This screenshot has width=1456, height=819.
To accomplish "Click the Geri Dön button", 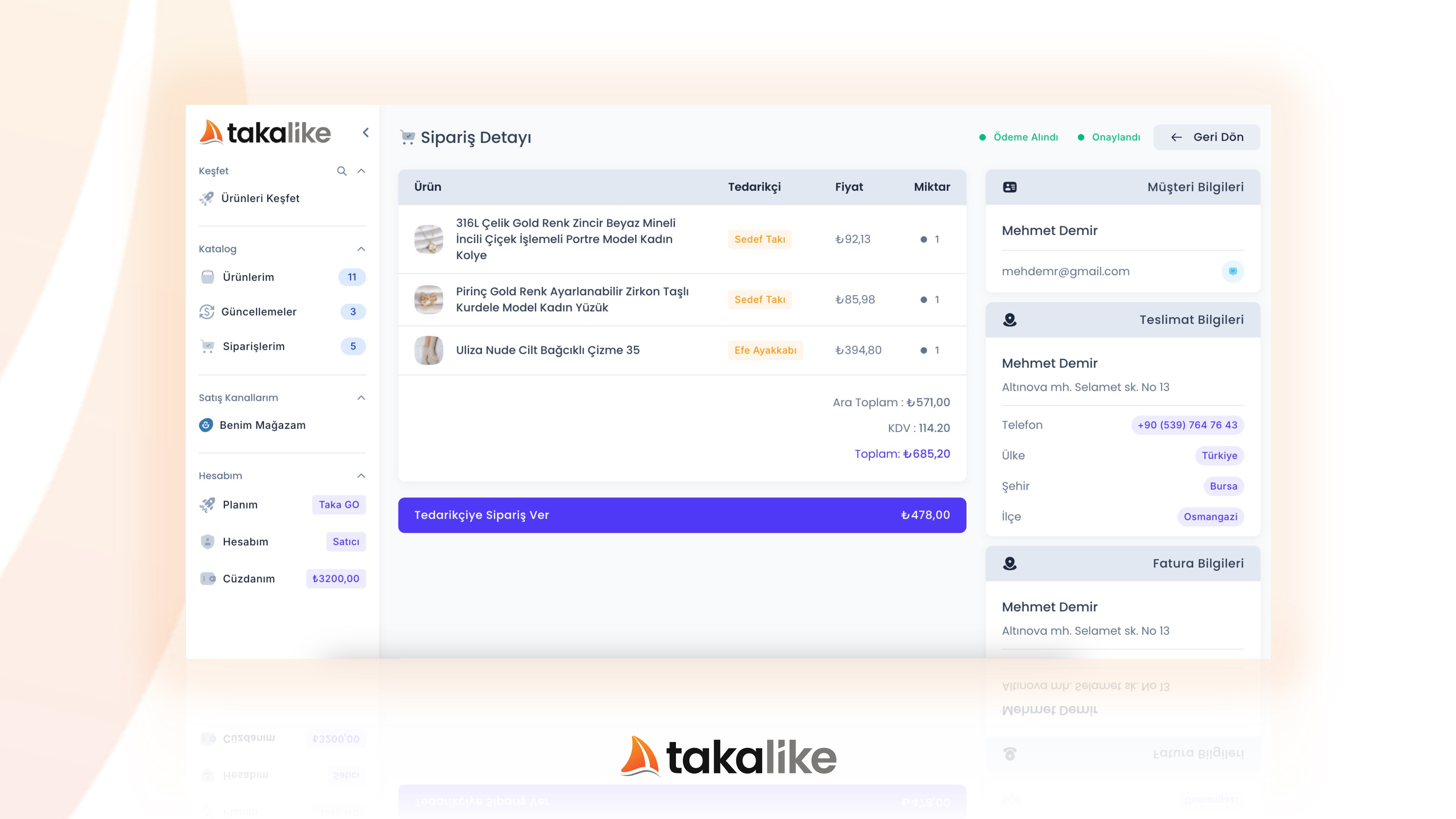I will [1207, 137].
